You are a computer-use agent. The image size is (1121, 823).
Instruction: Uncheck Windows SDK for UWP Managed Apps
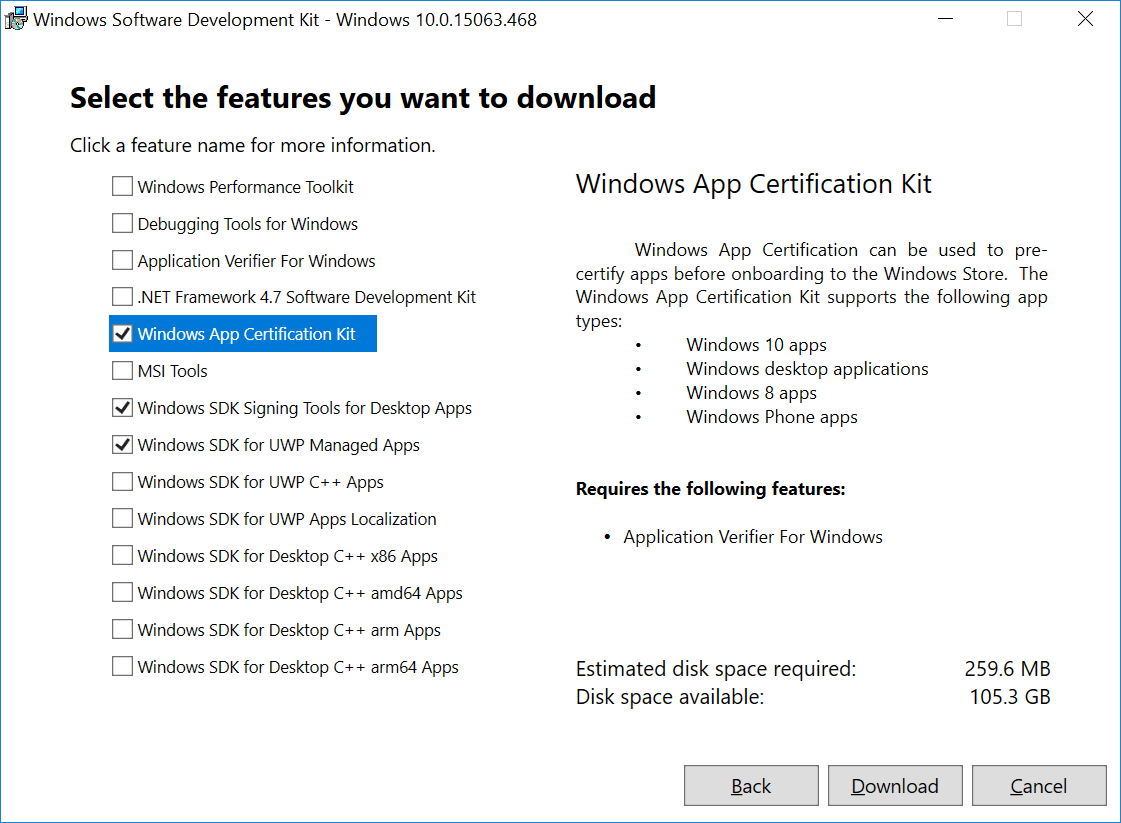122,445
